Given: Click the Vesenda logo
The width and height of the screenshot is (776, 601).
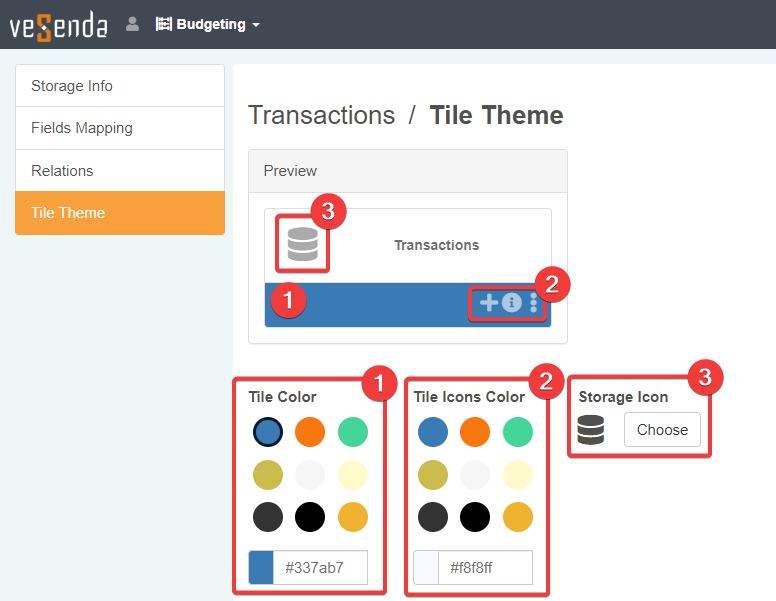Looking at the screenshot, I should pyautogui.click(x=58, y=25).
